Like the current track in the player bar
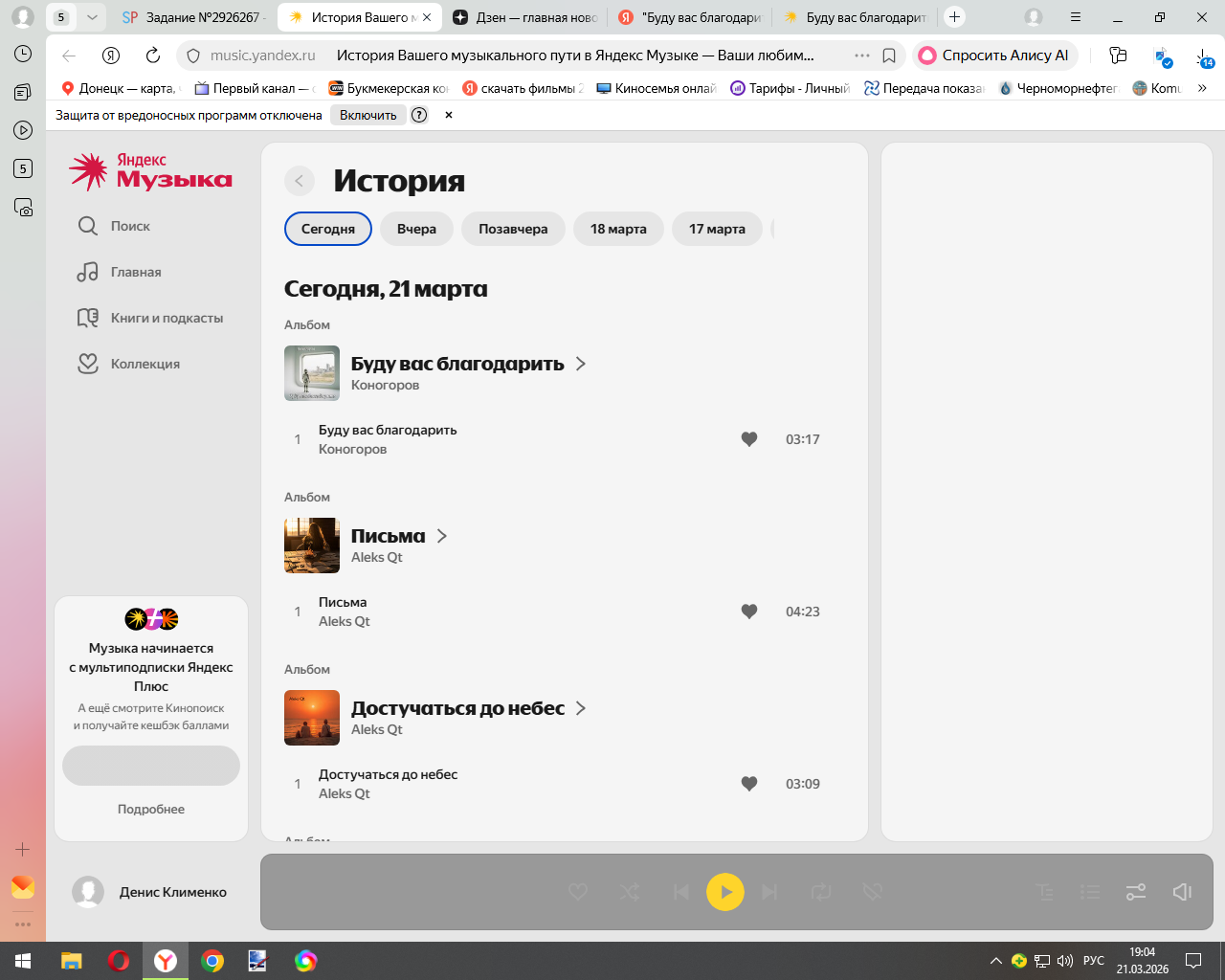The image size is (1225, 980). (x=578, y=892)
